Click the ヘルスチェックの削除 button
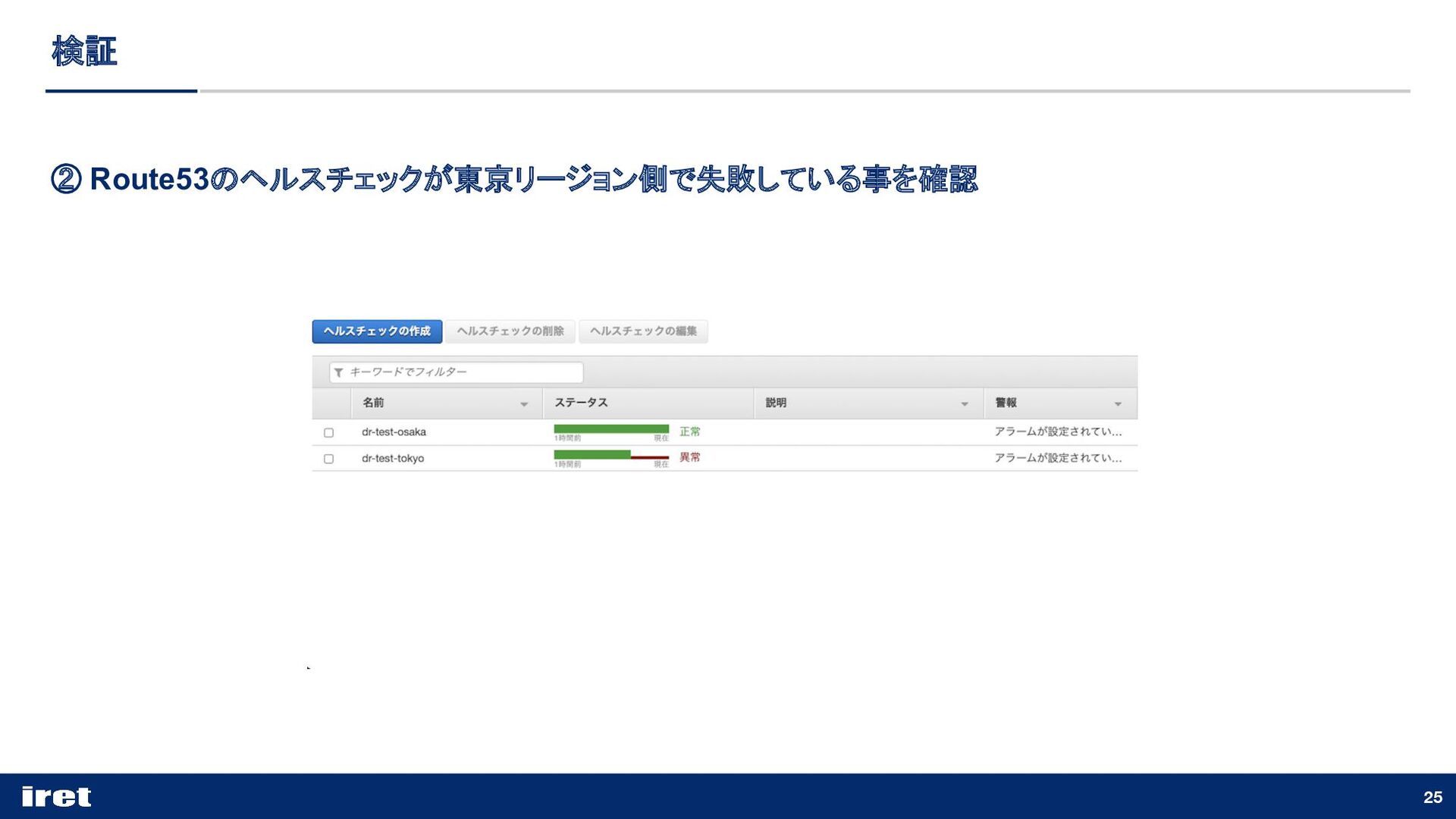This screenshot has height=819, width=1456. click(510, 331)
